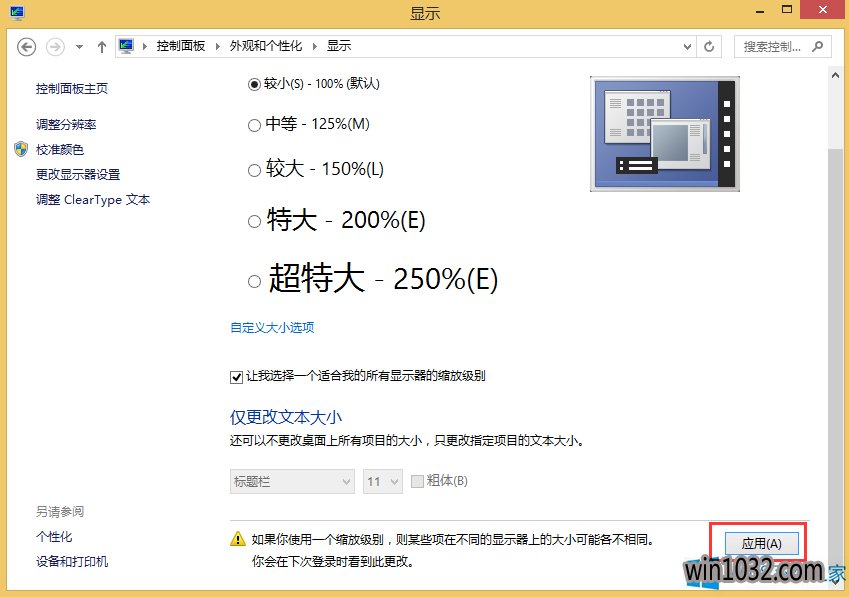Click the computer icon in address bar
The height and width of the screenshot is (597, 849).
pyautogui.click(x=126, y=46)
